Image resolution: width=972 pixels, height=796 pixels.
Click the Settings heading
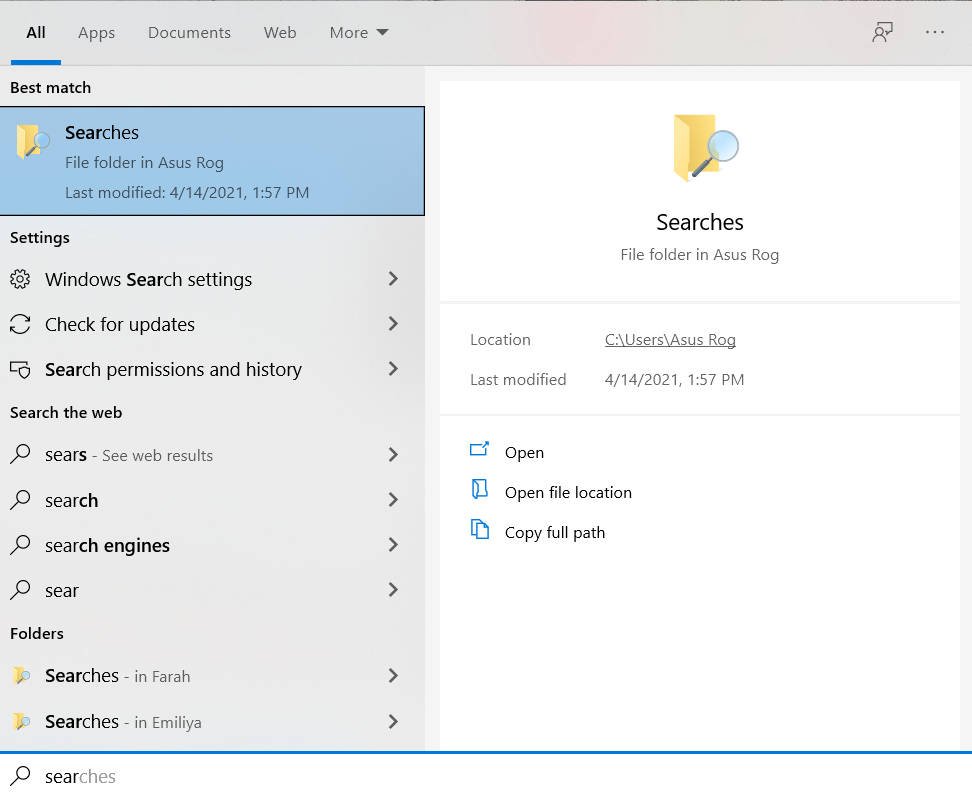[40, 237]
